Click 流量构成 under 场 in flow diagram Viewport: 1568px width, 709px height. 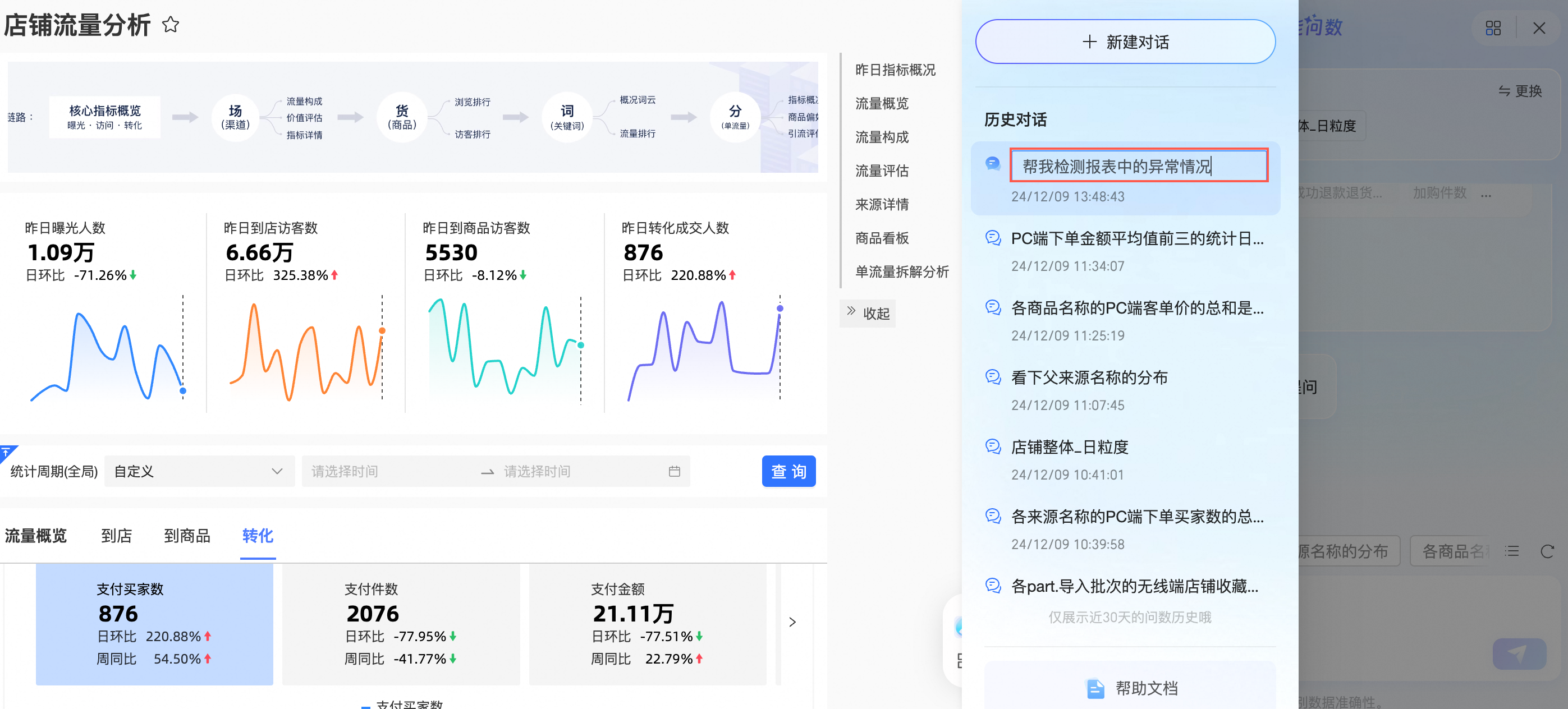coord(304,101)
